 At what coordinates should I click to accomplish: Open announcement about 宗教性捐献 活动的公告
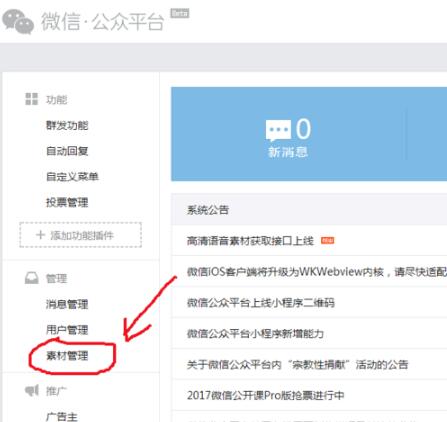(x=297, y=364)
